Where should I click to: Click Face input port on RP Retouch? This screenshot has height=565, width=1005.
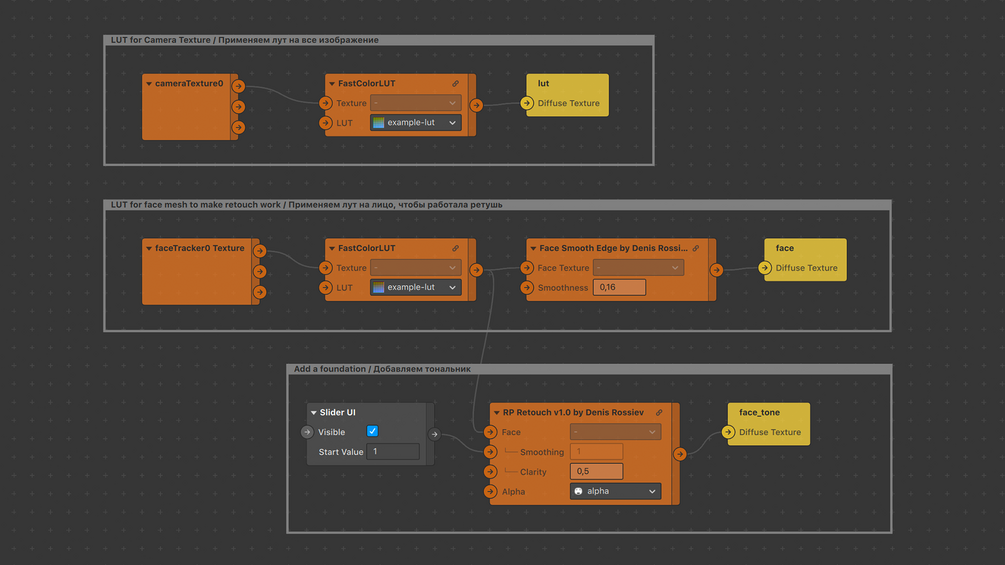click(x=490, y=432)
